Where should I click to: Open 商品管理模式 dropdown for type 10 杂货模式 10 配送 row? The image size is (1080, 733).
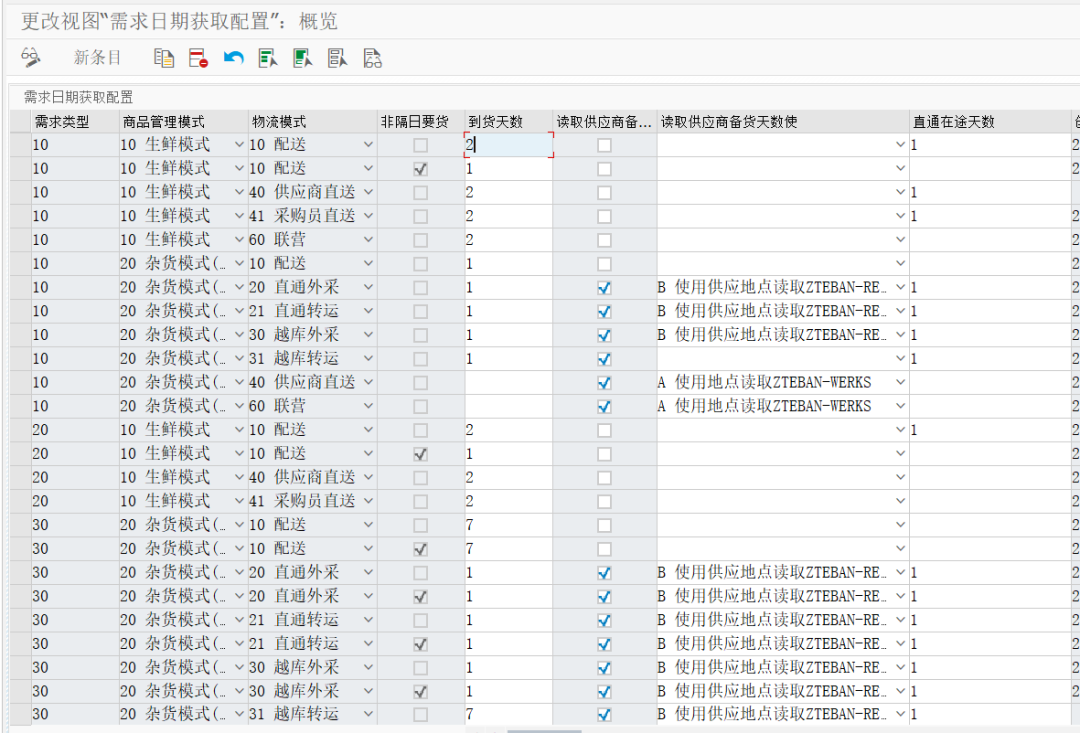point(239,263)
